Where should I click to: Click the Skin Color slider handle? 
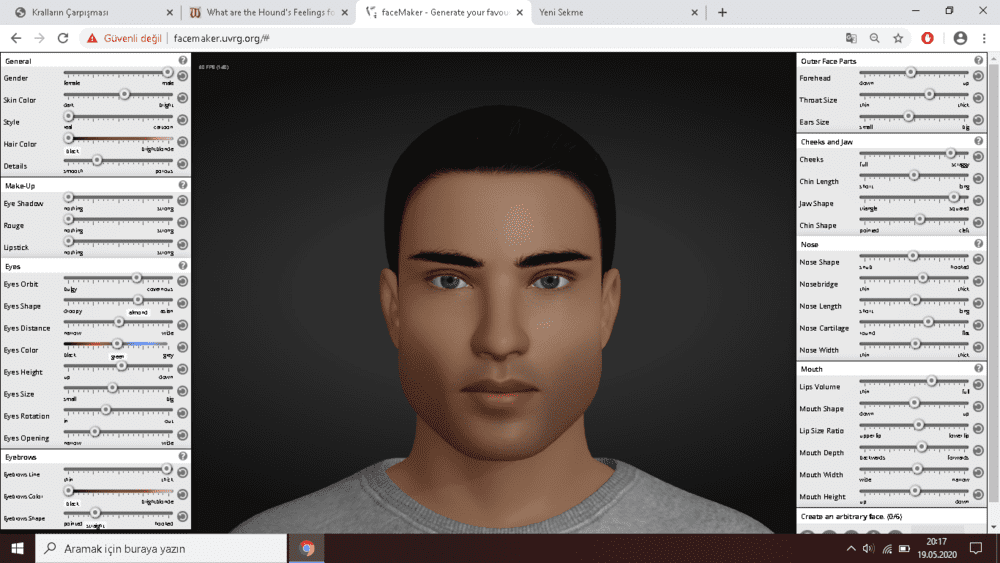click(124, 94)
